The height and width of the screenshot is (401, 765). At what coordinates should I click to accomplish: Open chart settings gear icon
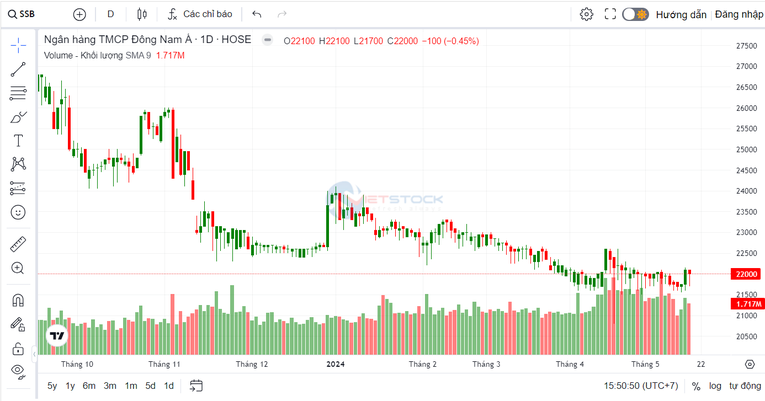[x=586, y=14]
